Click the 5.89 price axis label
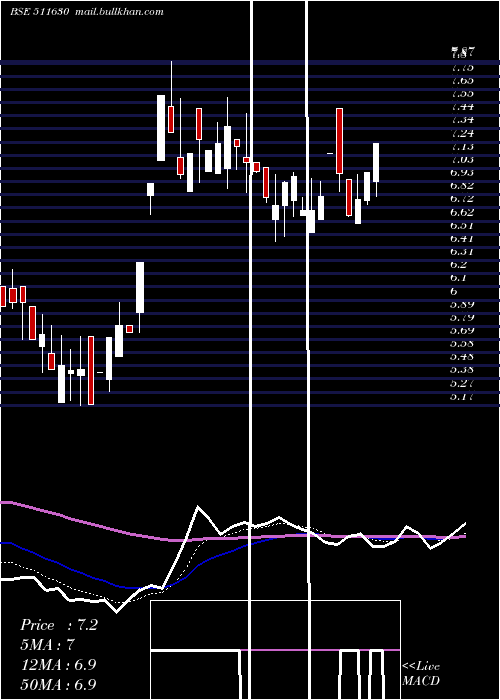Screen dimensions: 500x700 coord(462,304)
